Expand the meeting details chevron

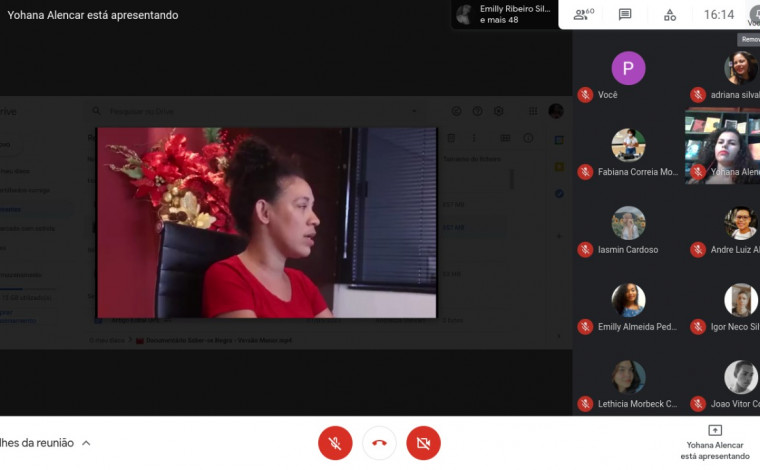[x=87, y=443]
